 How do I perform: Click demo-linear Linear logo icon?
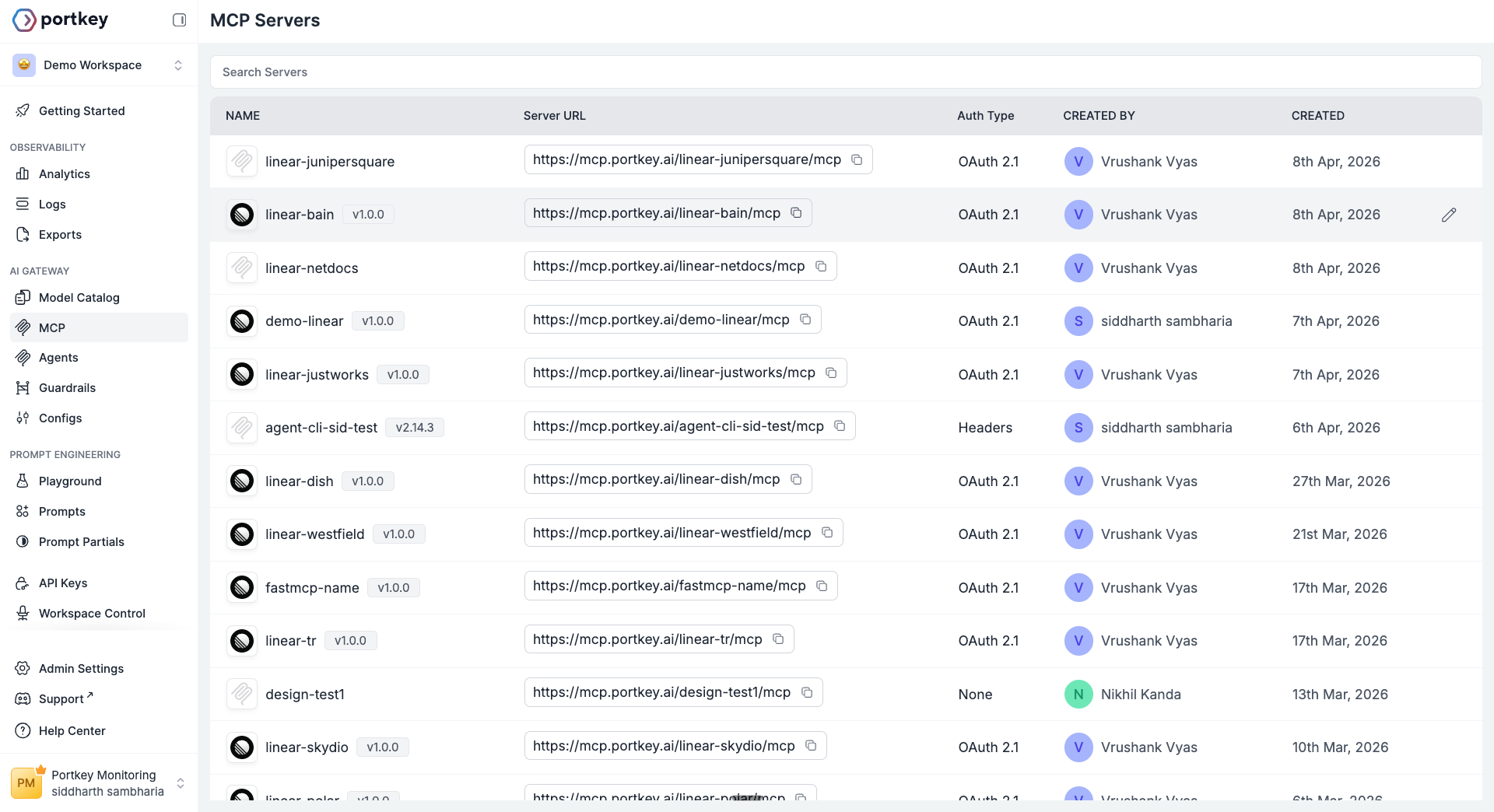coord(242,321)
